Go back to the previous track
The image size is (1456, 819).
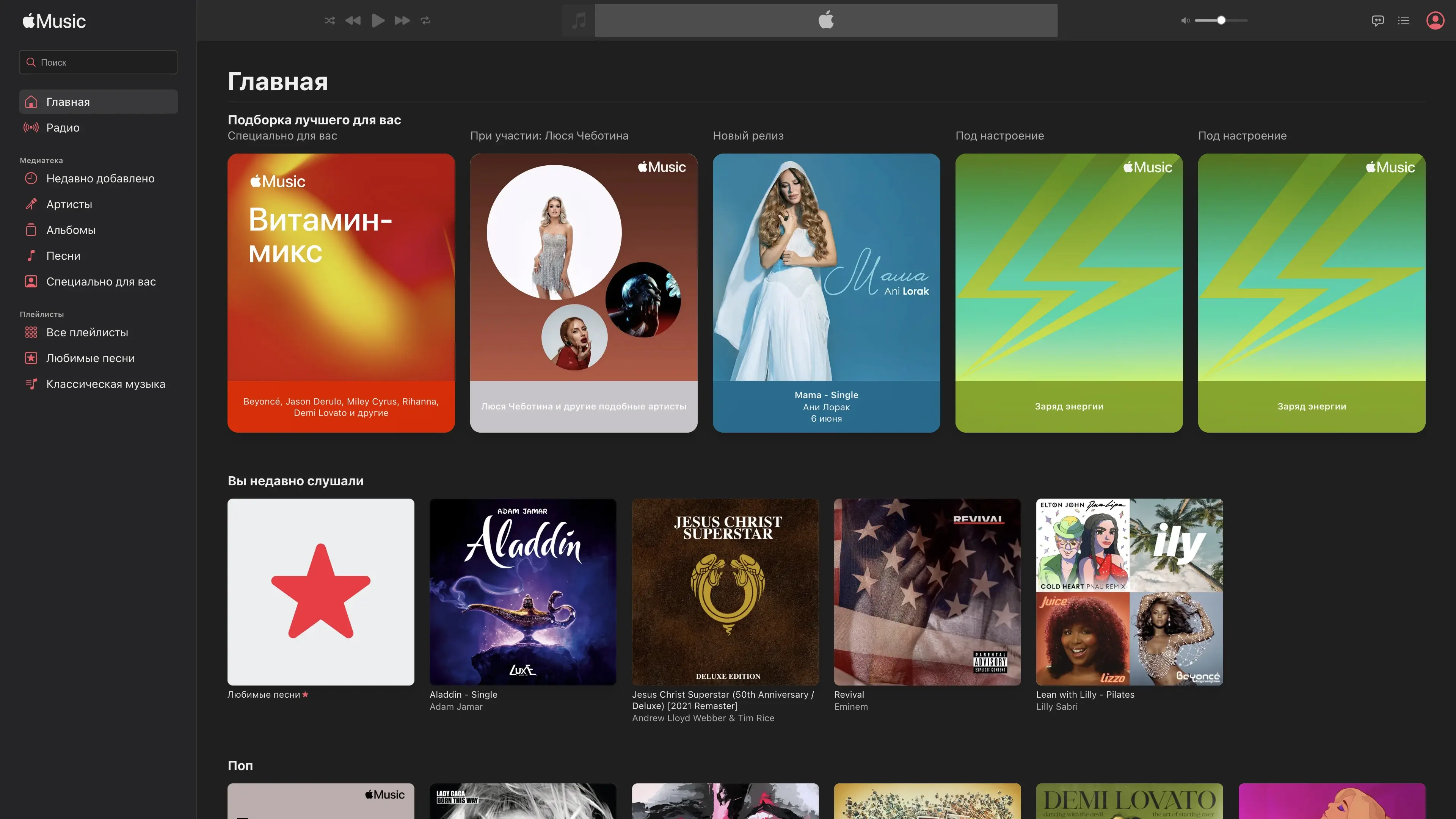pos(353,21)
